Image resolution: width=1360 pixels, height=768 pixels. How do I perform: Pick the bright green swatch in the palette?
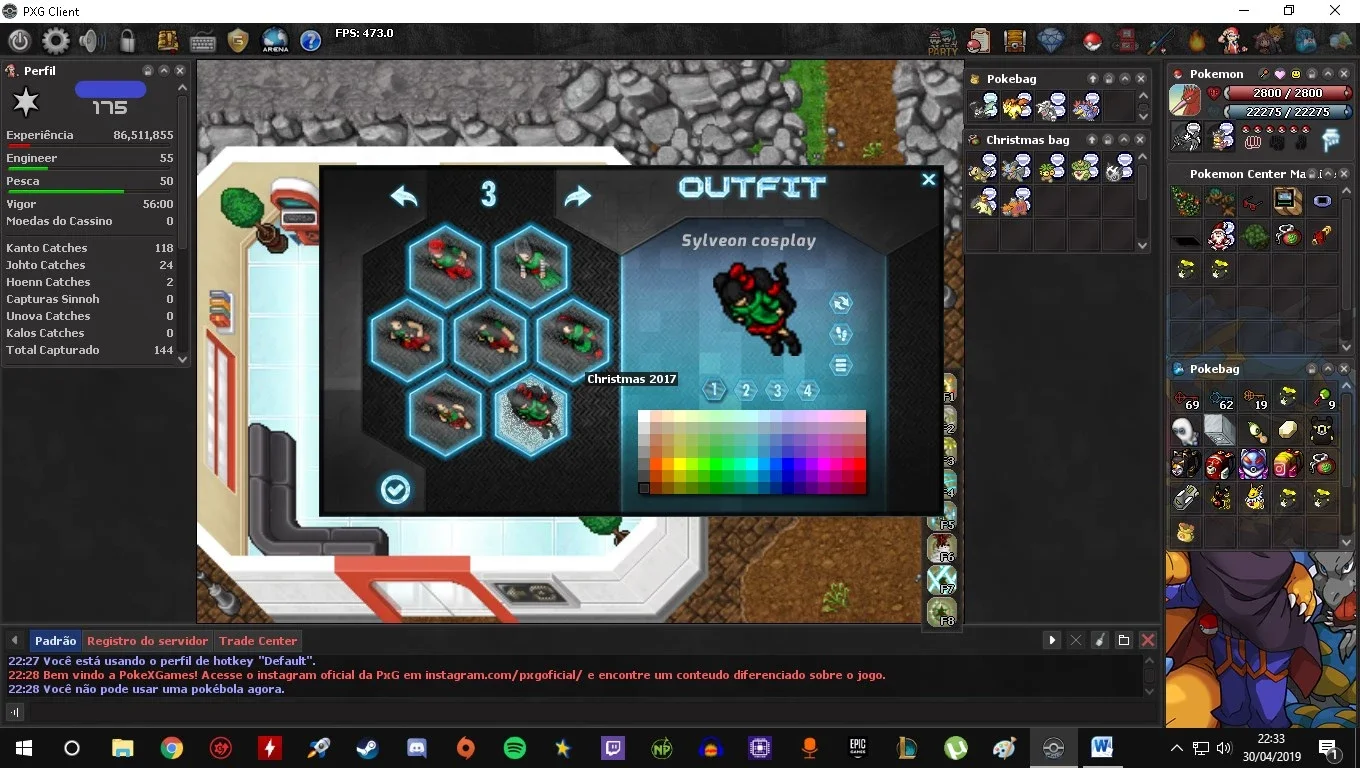(x=716, y=464)
